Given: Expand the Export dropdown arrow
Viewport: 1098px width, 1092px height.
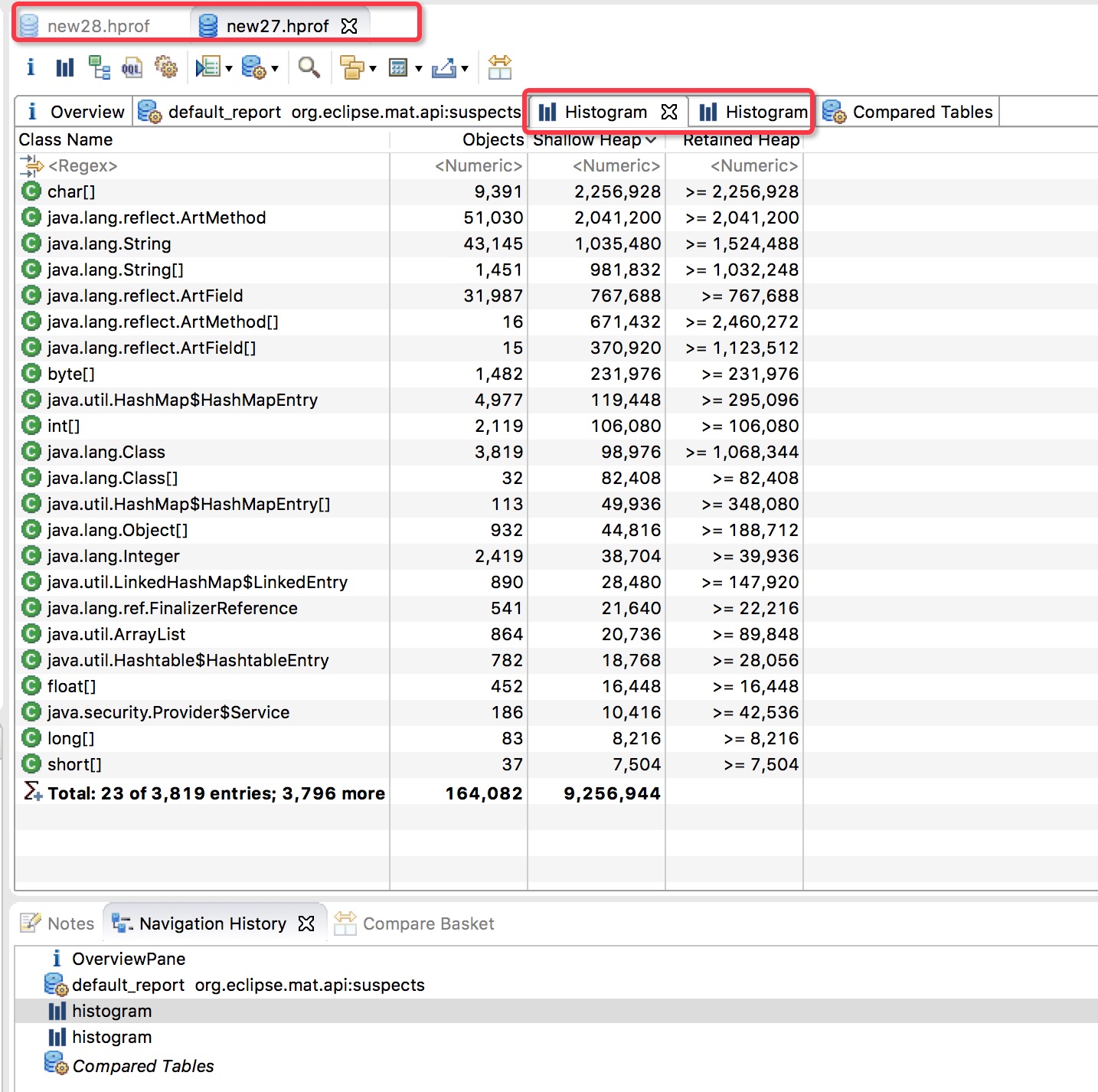Looking at the screenshot, I should 465,69.
